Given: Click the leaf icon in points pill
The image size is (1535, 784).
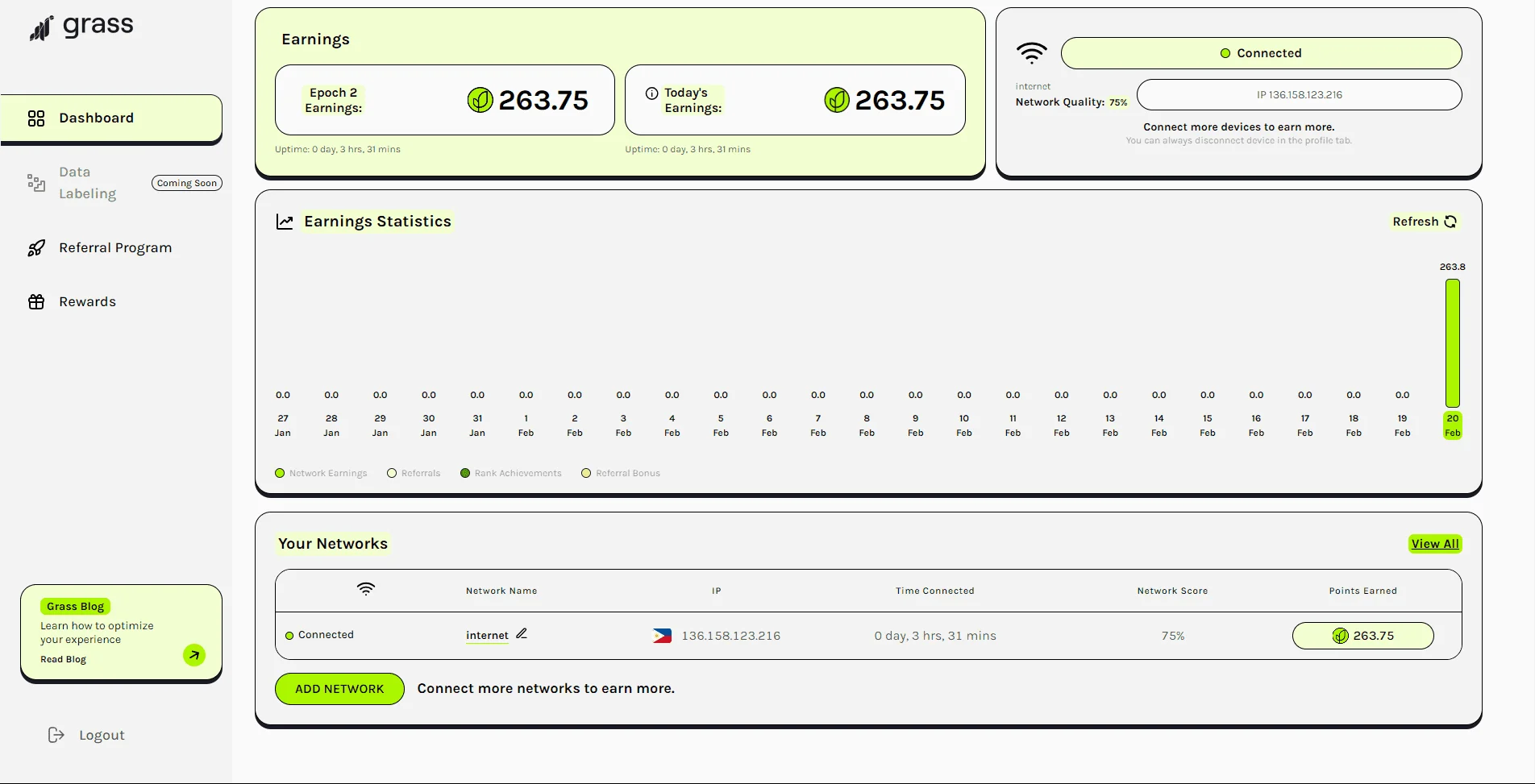Looking at the screenshot, I should [x=1340, y=636].
